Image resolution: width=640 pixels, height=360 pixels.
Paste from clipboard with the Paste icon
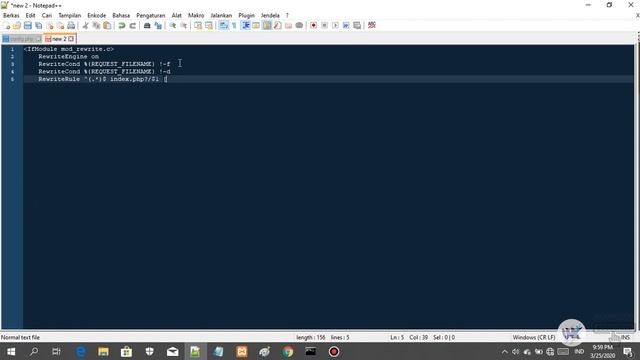click(107, 26)
